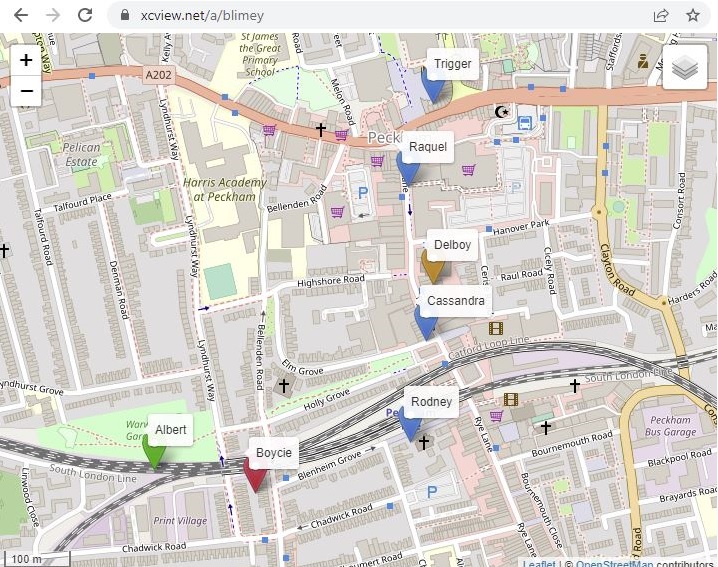Click the red Boycie marker pin
Viewport: 718px width, 567px height.
click(255, 475)
